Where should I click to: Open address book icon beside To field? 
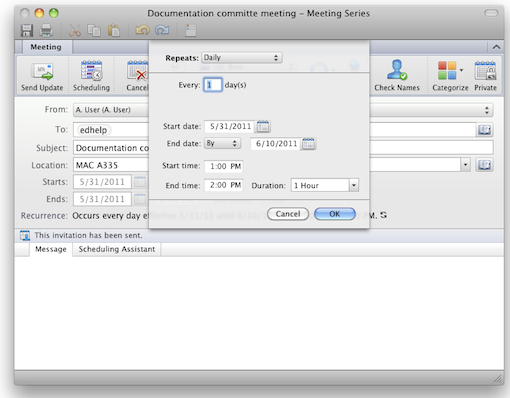(484, 130)
